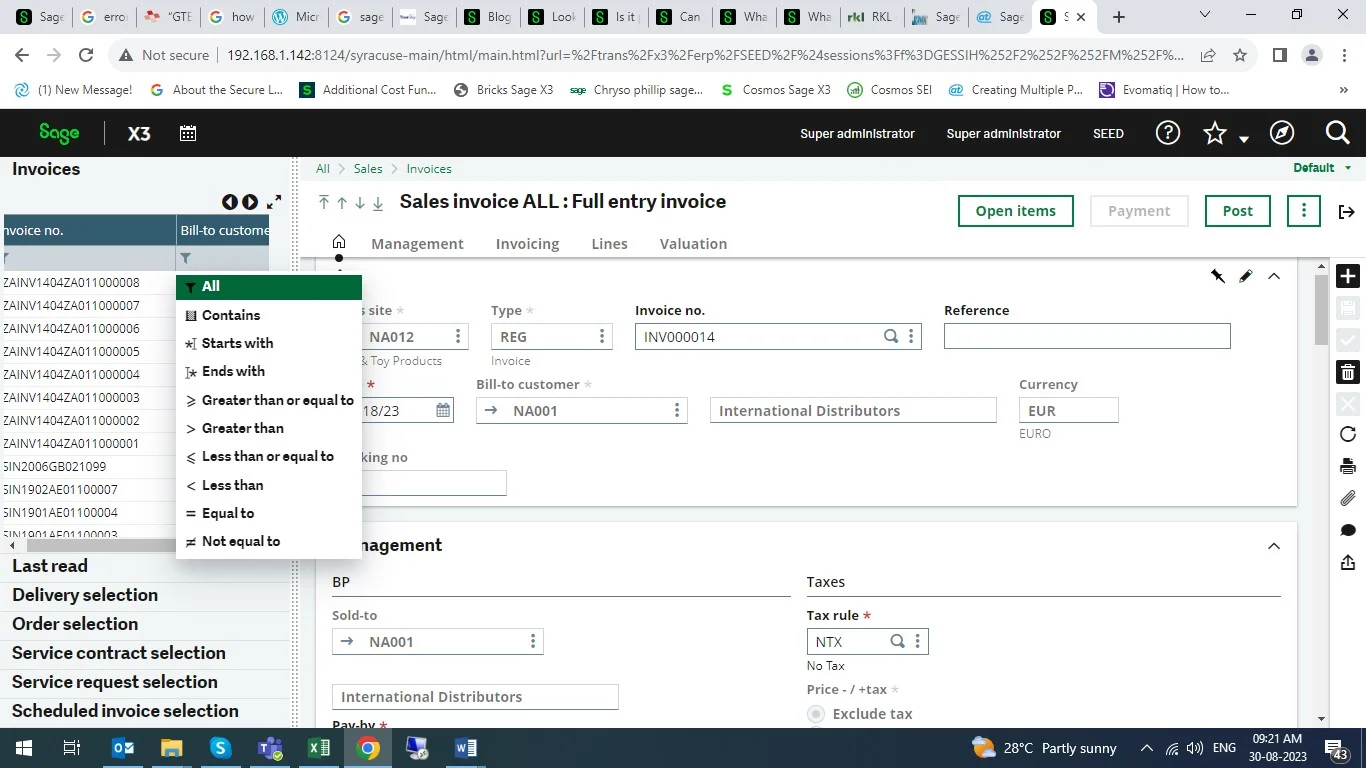The height and width of the screenshot is (768, 1366).
Task: Open the help question mark icon
Action: (1167, 133)
